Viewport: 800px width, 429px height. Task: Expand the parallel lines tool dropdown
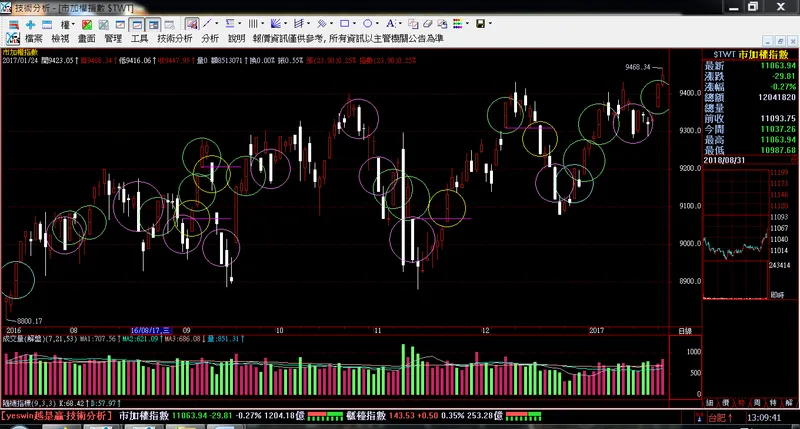coord(332,23)
